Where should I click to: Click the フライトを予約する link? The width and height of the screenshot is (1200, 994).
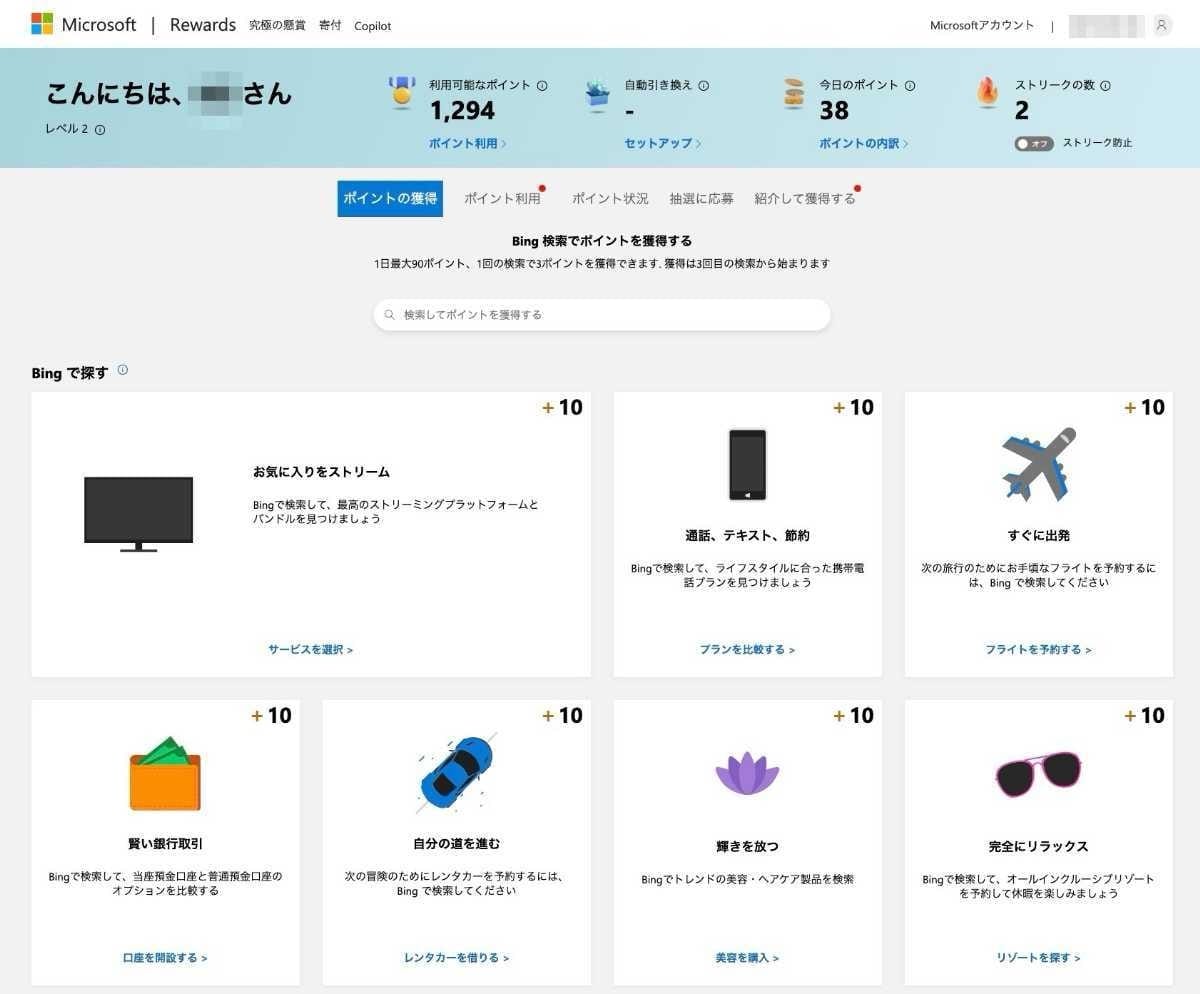(1037, 649)
